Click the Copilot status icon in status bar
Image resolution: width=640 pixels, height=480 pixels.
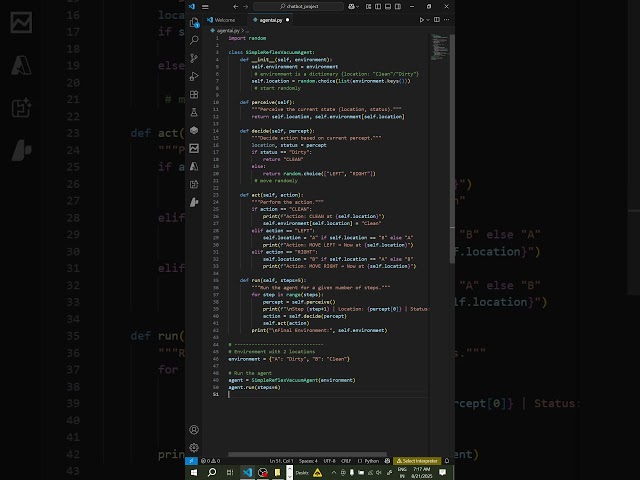(x=387, y=461)
